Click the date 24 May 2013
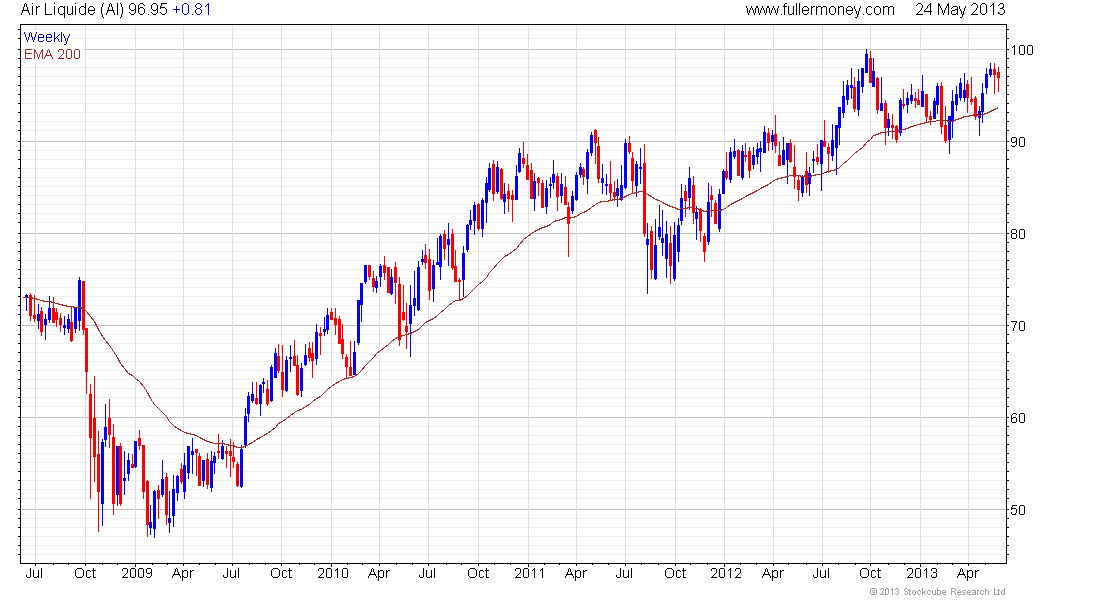The height and width of the screenshot is (600, 1100). 960,10
